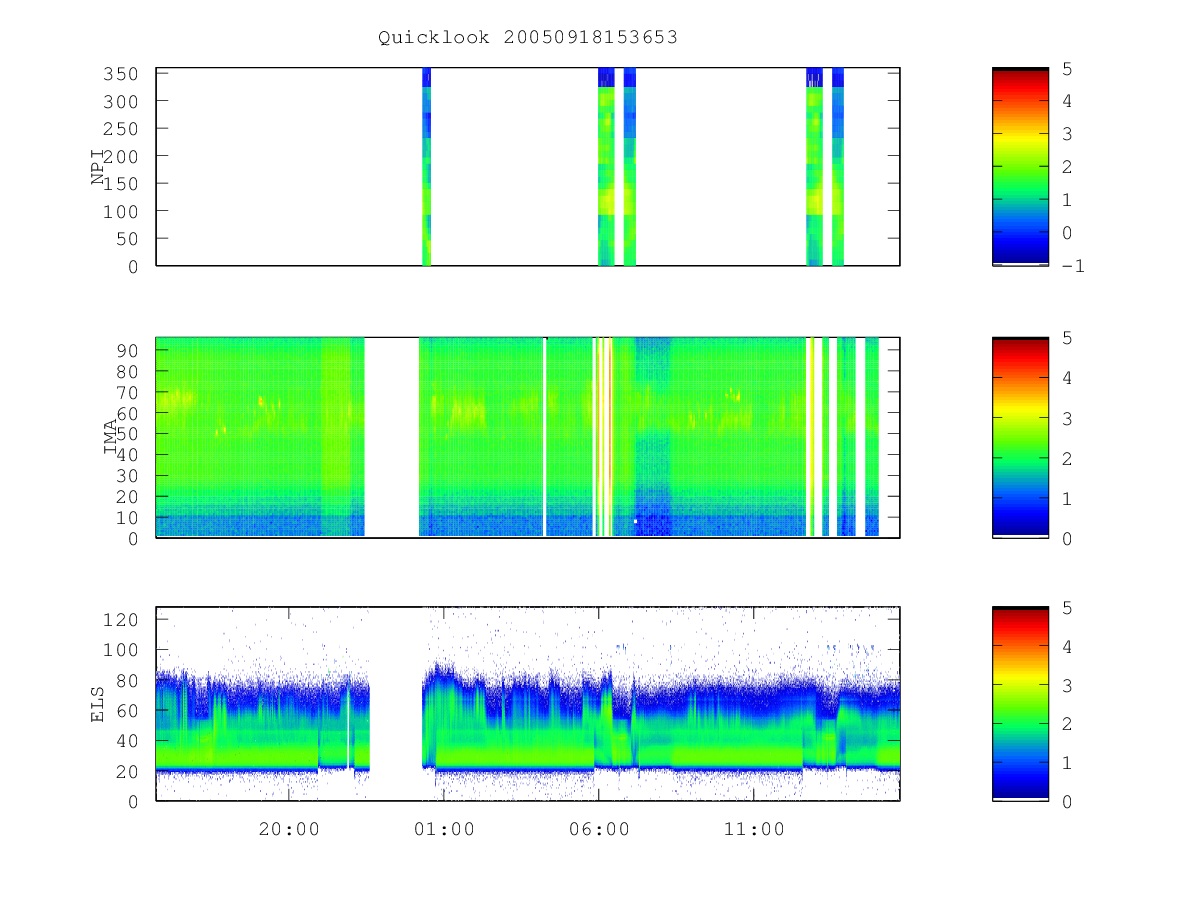The image size is (1200, 900).
Task: Click the white data gap in IMA panel
Action: tap(392, 437)
